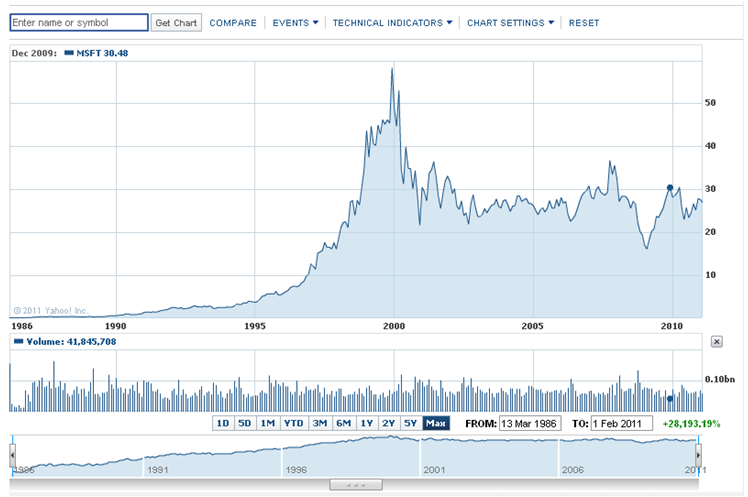Open the CHART SETTINGS dropdown
The width and height of the screenshot is (748, 497).
[510, 23]
